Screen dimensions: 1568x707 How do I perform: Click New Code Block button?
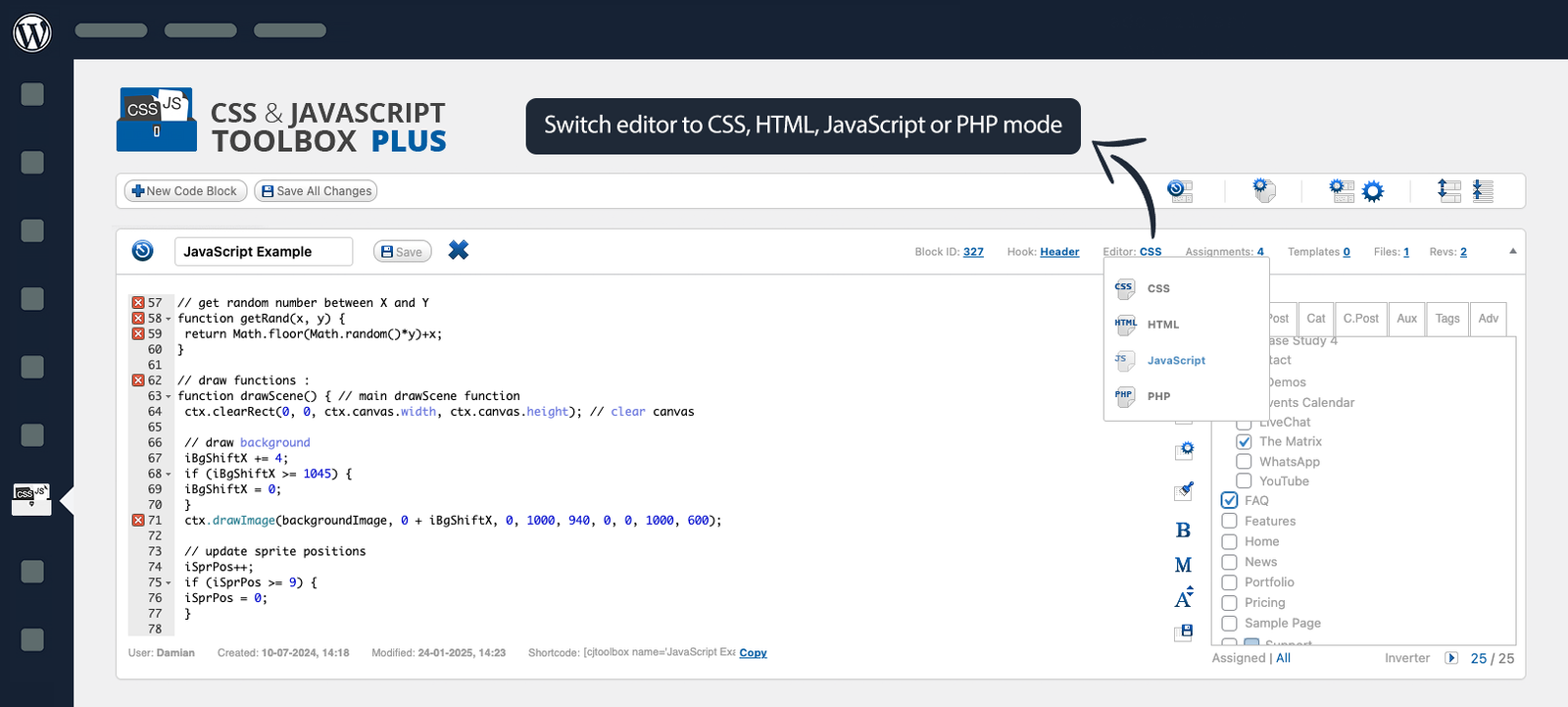coord(185,191)
